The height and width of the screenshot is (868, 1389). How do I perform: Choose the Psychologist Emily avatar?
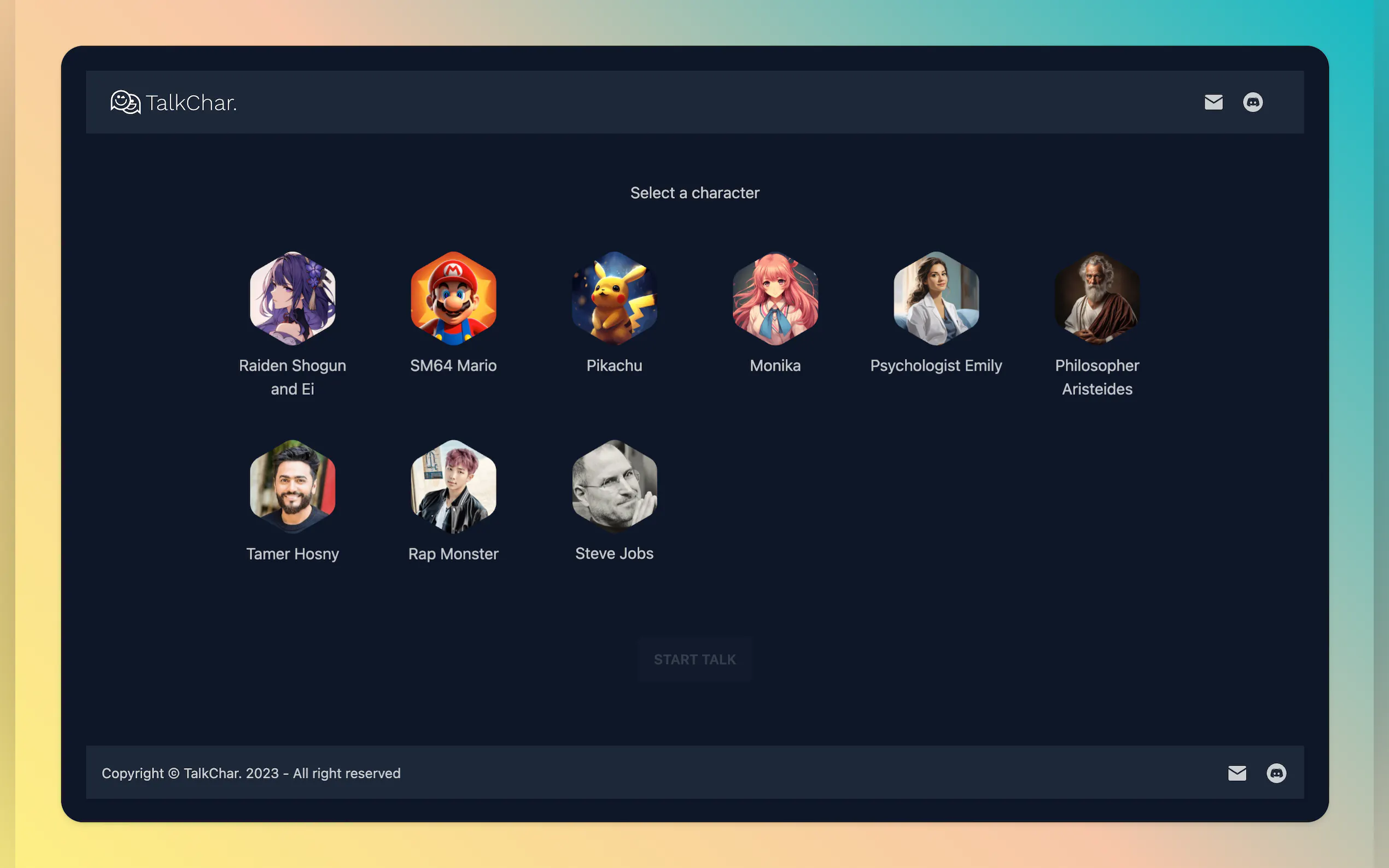pyautogui.click(x=936, y=298)
